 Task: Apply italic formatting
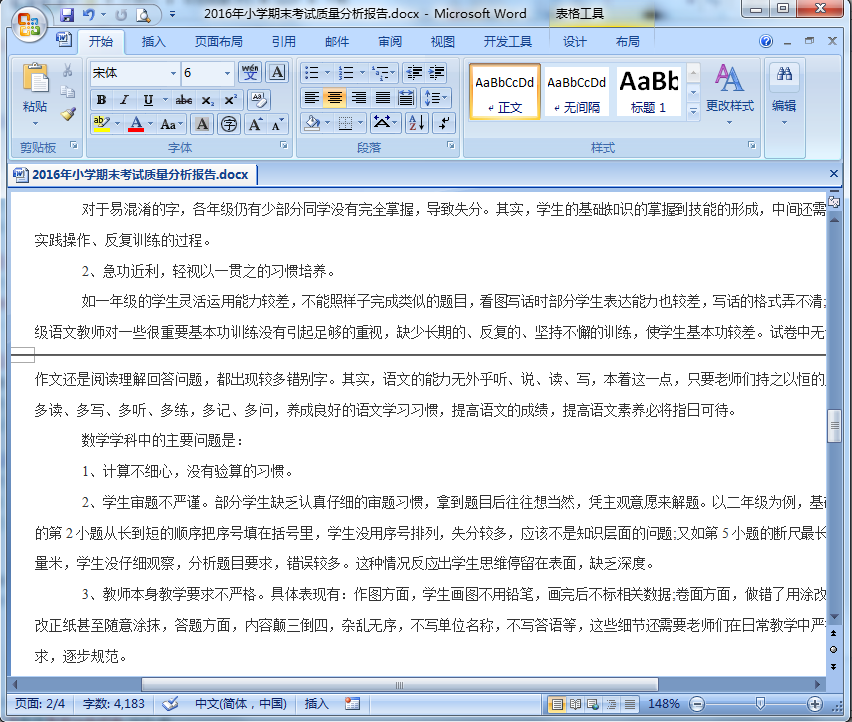tap(124, 99)
